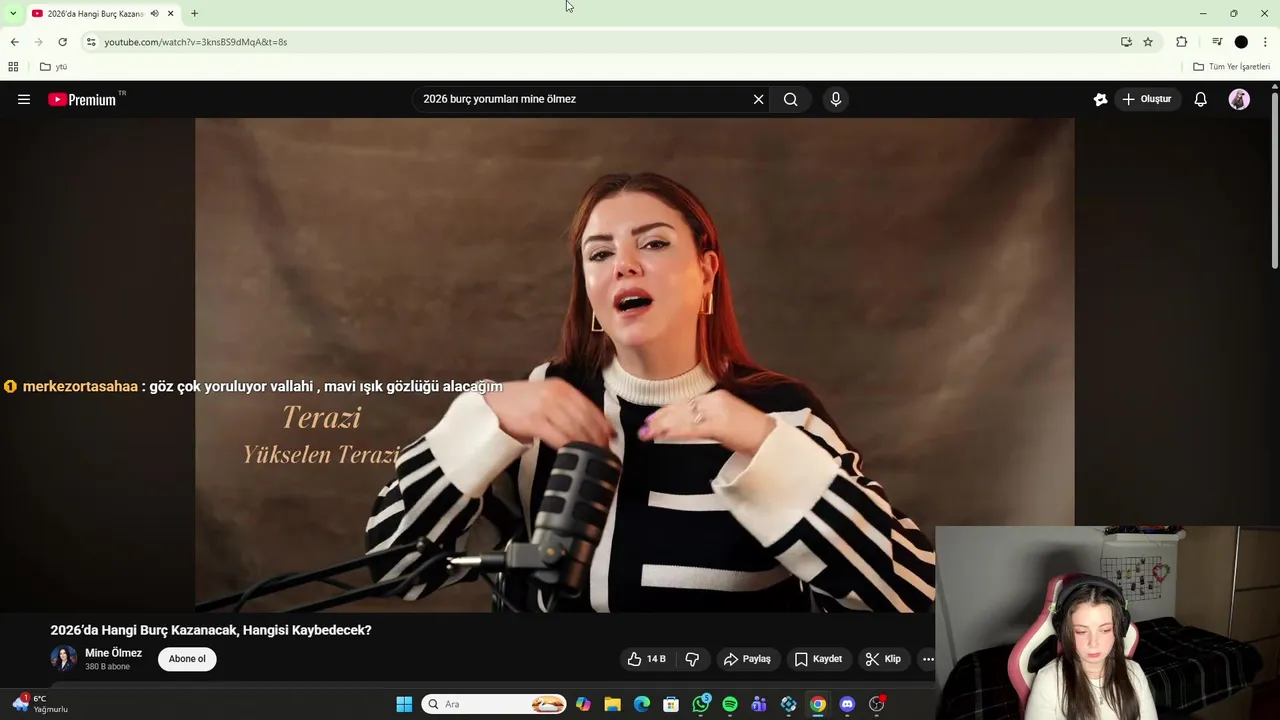
Task: Open Microsoft Teams from taskbar
Action: 759,704
